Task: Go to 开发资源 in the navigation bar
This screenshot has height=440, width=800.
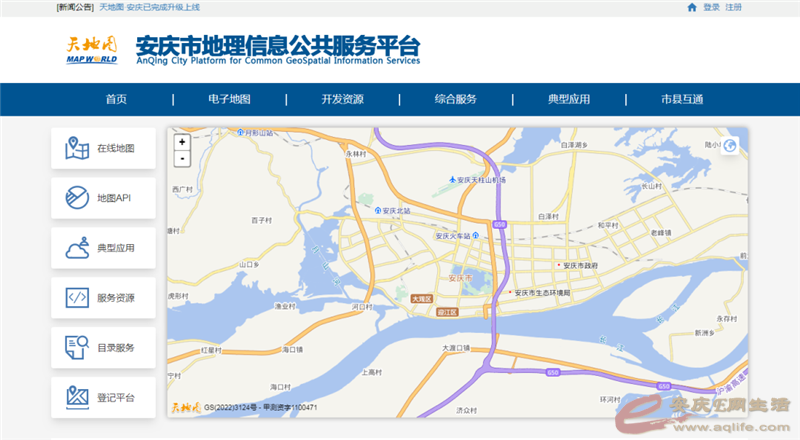Action: 342,99
